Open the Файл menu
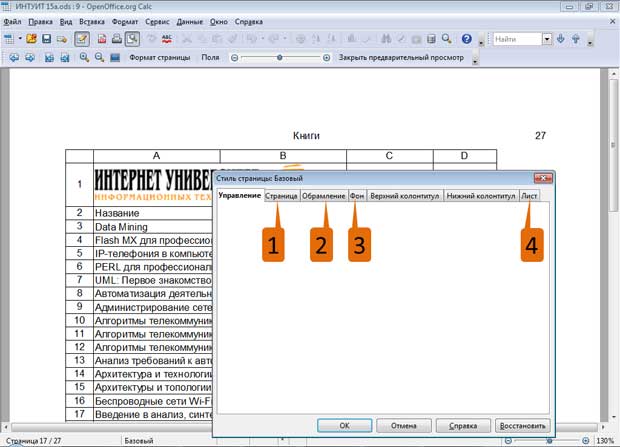This screenshot has width=620, height=447. pos(12,22)
